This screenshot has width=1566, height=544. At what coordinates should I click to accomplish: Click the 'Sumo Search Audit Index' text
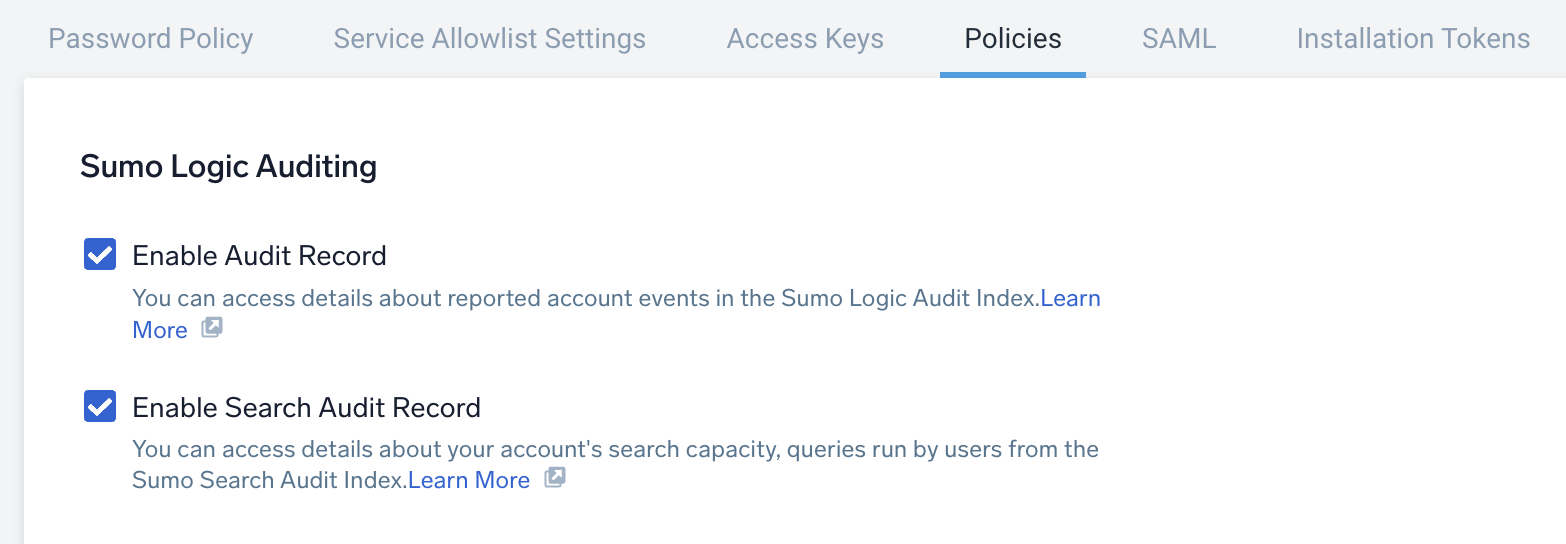pos(269,480)
